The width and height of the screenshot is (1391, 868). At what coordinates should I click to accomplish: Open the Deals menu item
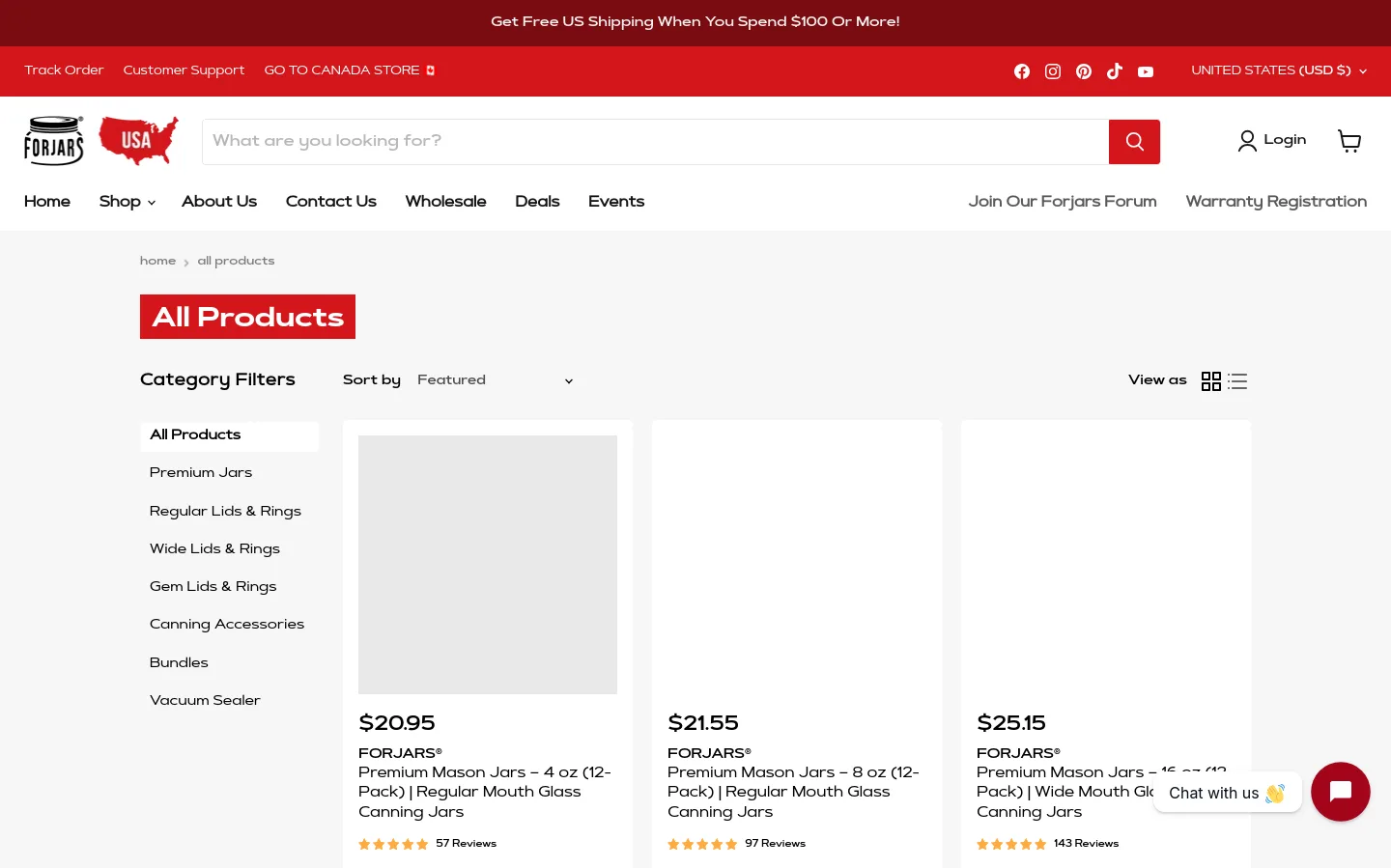coord(537,202)
